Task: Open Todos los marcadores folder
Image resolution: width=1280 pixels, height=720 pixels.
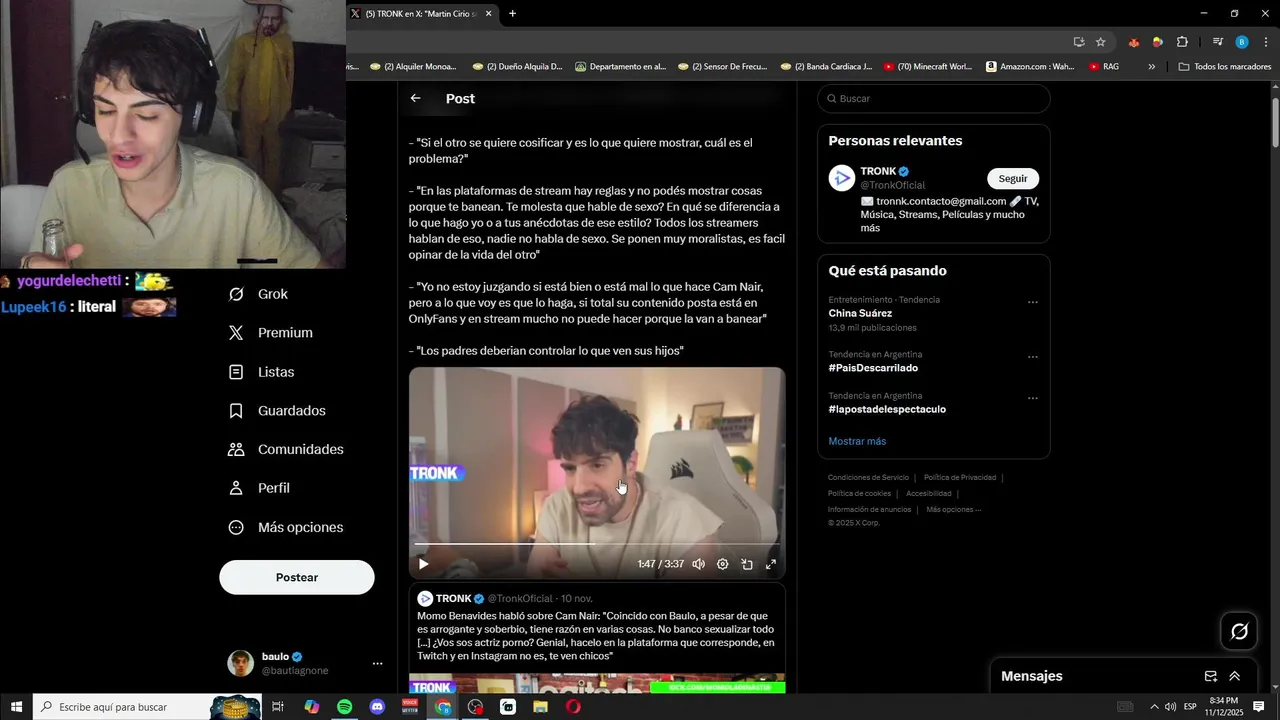Action: 1224,67
